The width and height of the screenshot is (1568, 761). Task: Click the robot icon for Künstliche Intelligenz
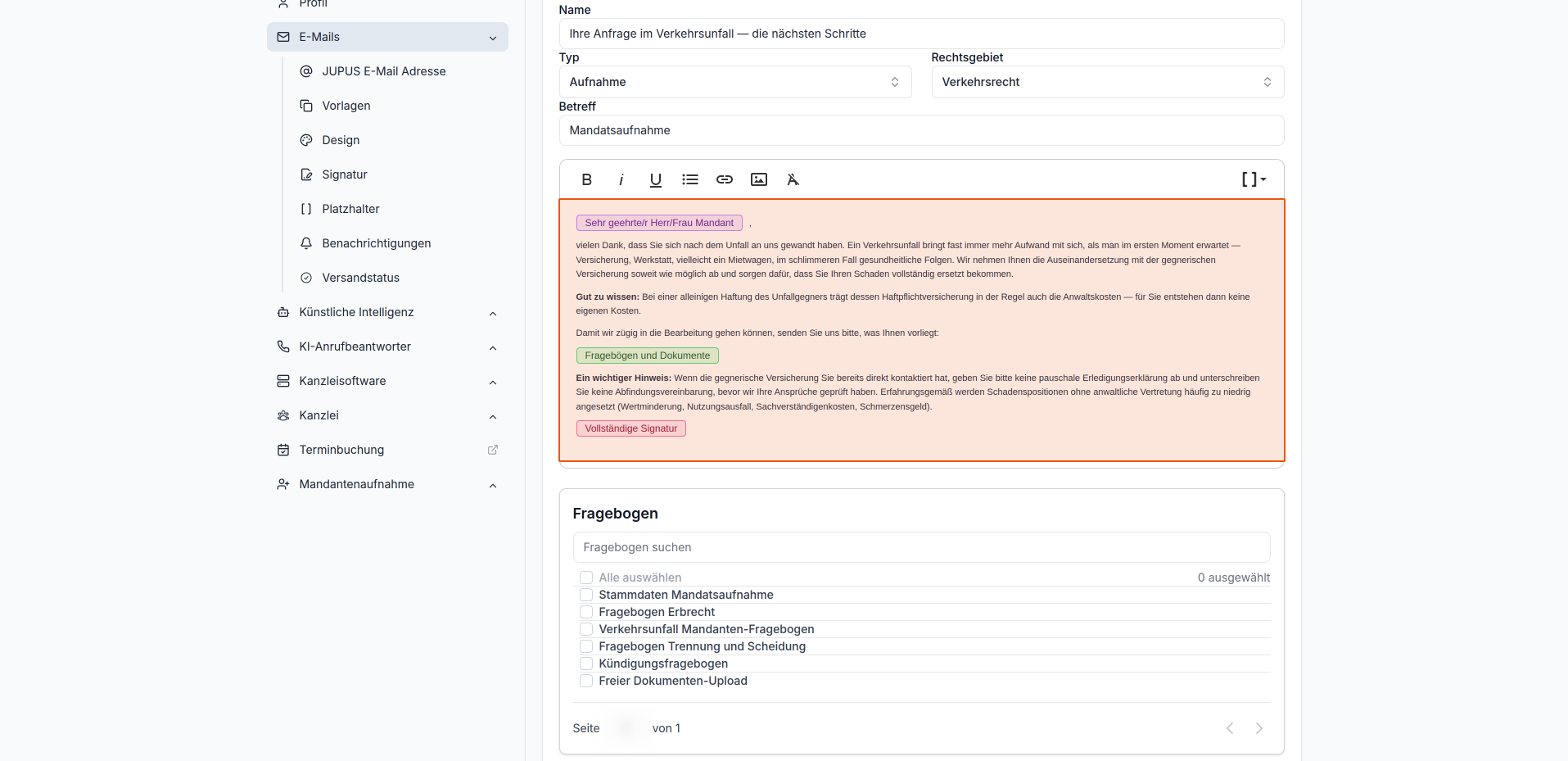point(283,312)
